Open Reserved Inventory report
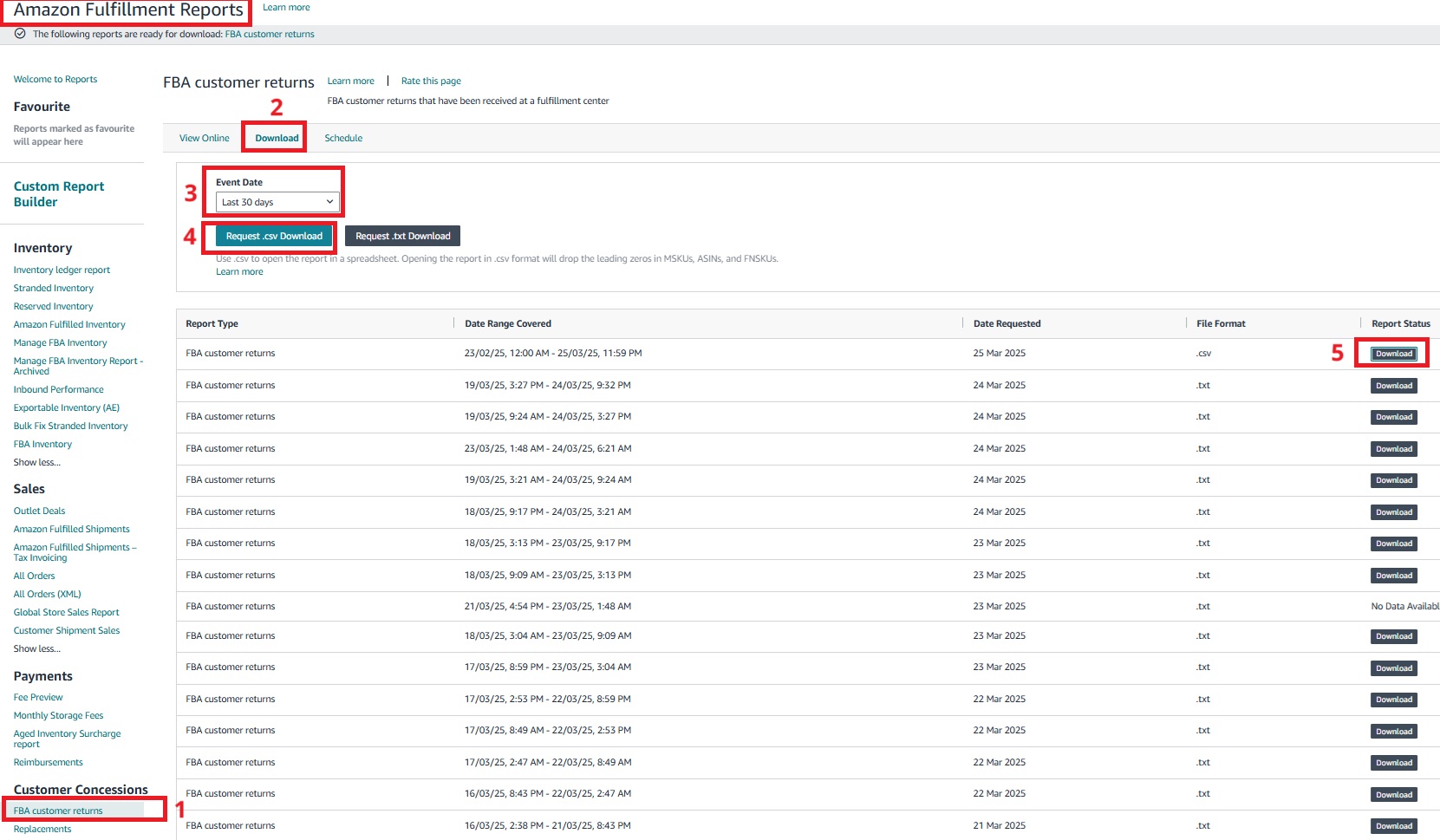This screenshot has height=840, width=1440. click(53, 306)
